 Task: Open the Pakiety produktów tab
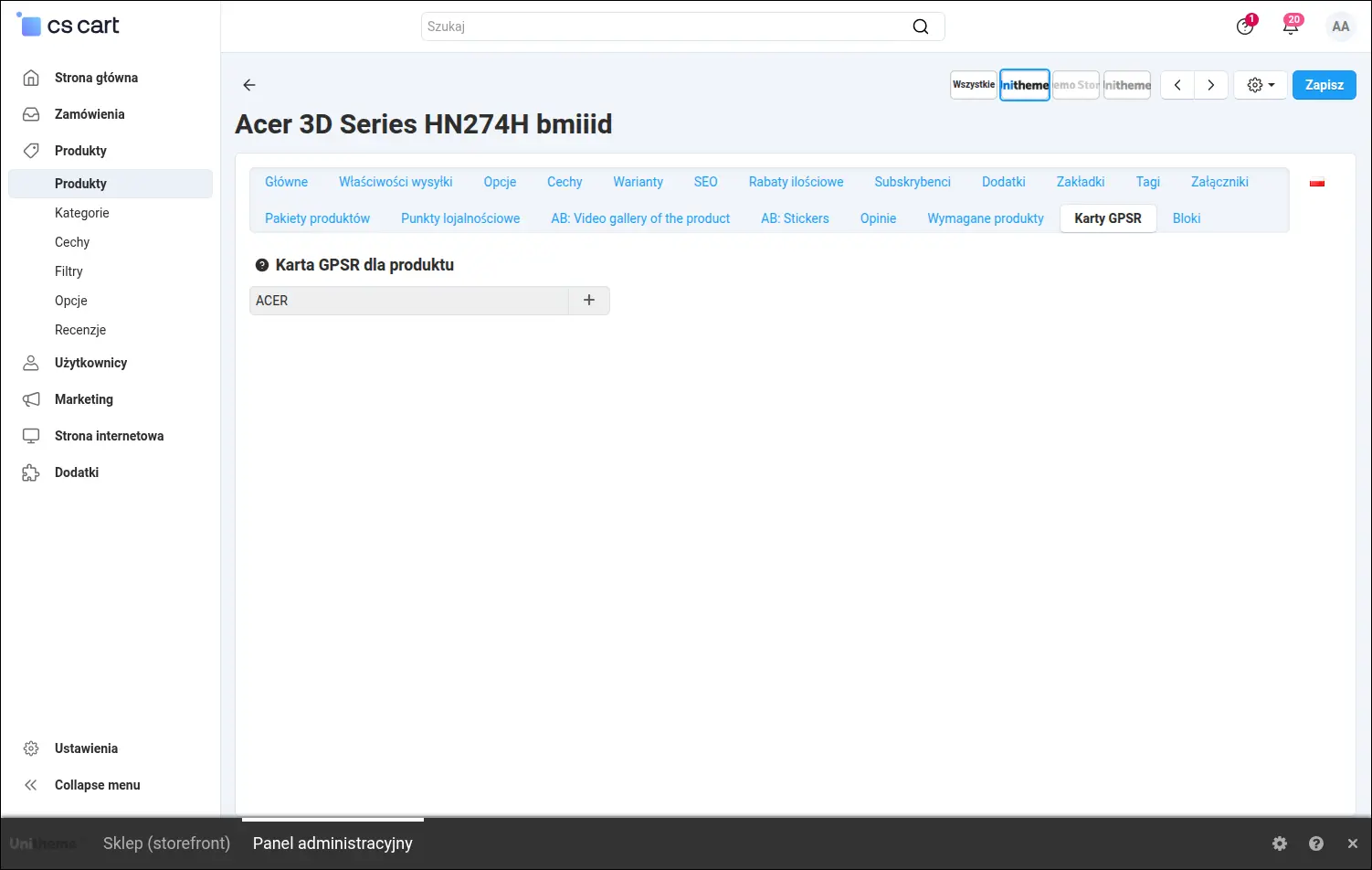click(318, 218)
